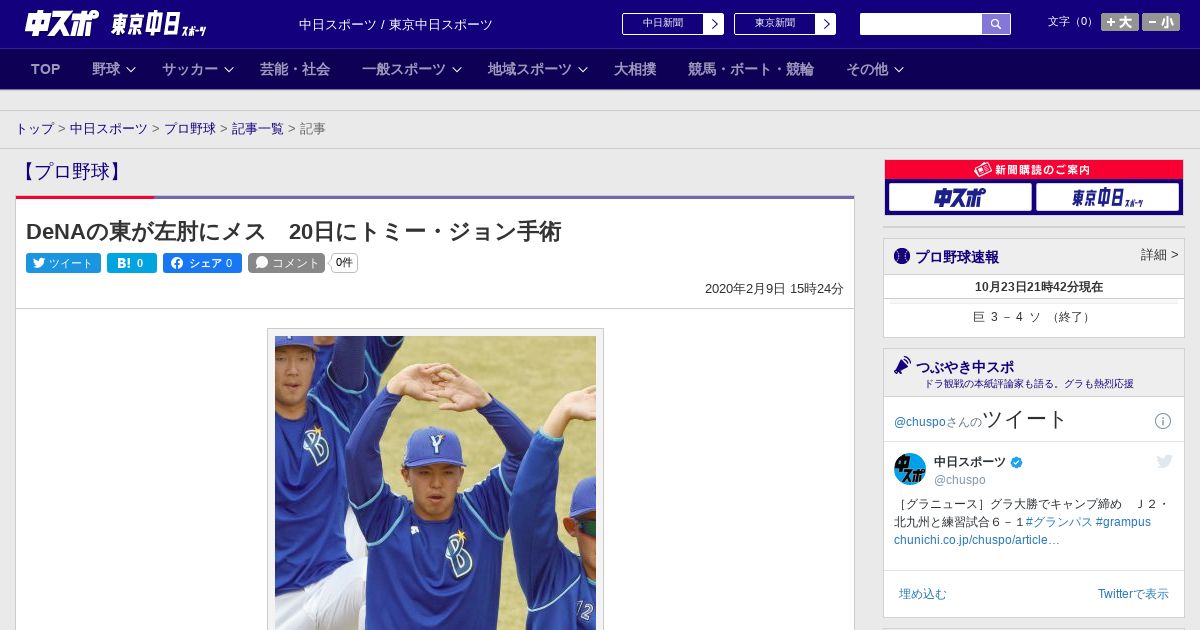This screenshot has height=630, width=1200.
Task: Click the 埋め込む link
Action: point(922,594)
